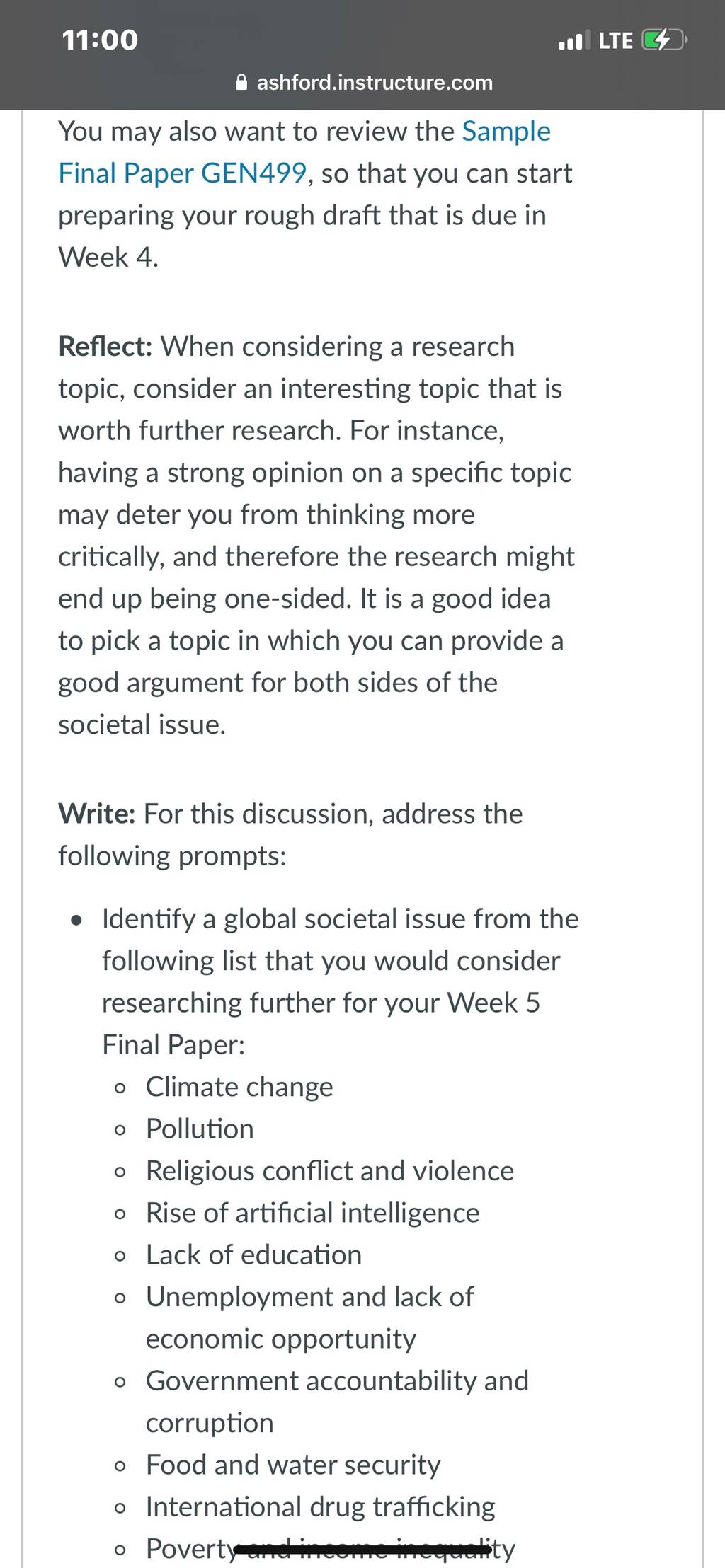The image size is (725, 1568).
Task: Tap the Final Paper GEN499 link text
Action: pyautogui.click(x=183, y=173)
